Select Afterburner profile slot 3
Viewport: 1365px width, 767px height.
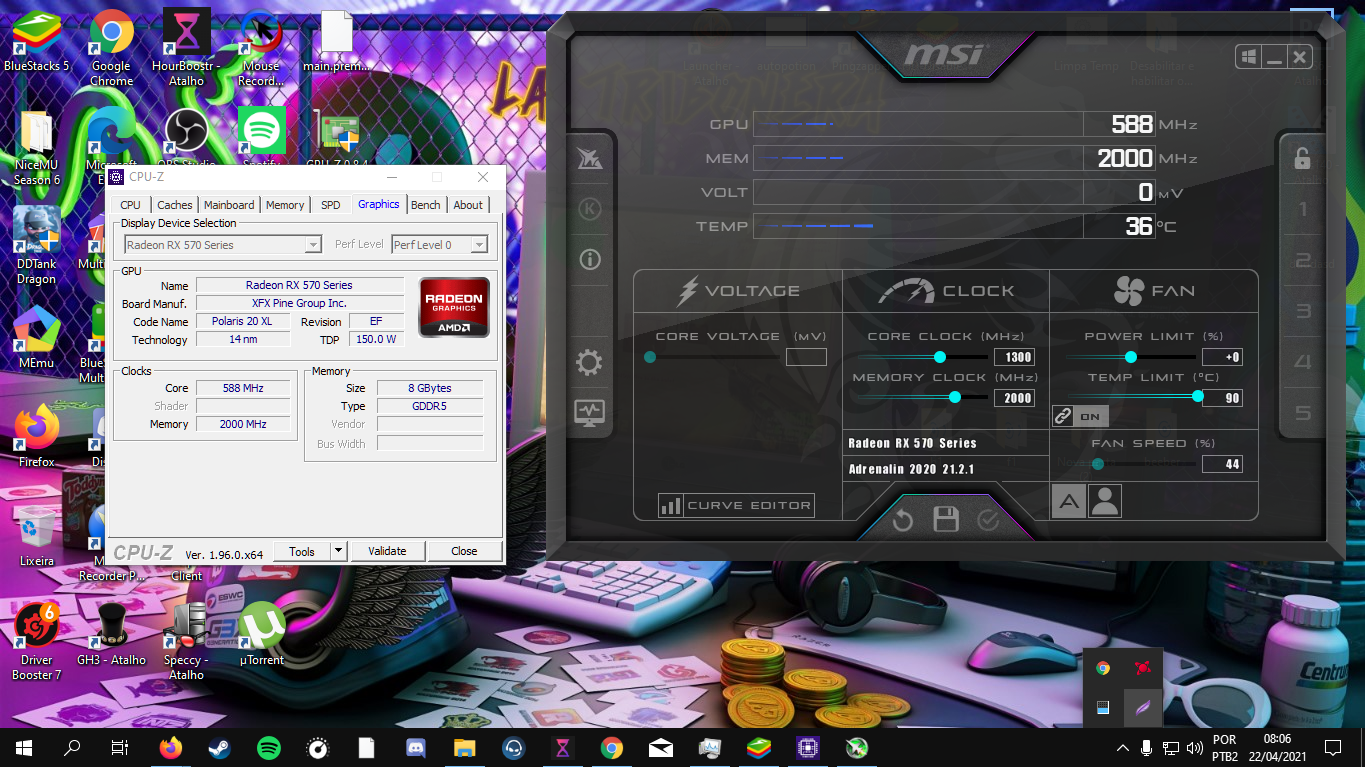[1303, 311]
